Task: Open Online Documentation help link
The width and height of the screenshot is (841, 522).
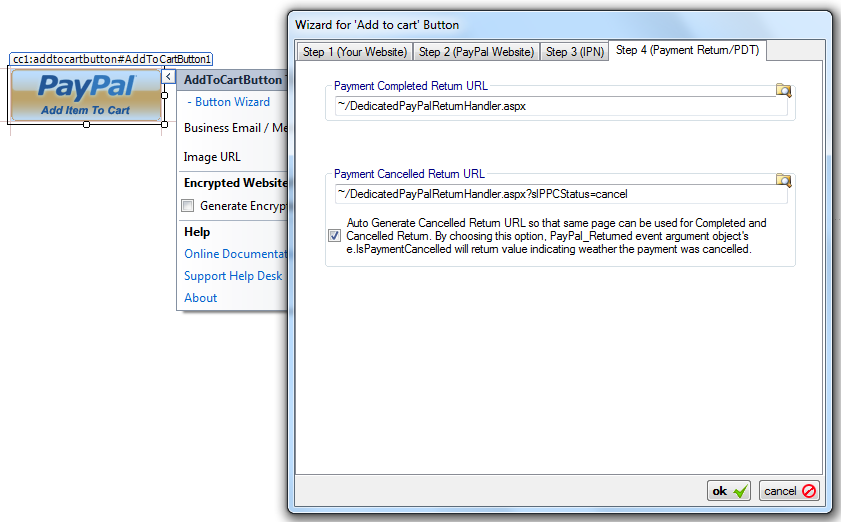Action: tap(236, 254)
